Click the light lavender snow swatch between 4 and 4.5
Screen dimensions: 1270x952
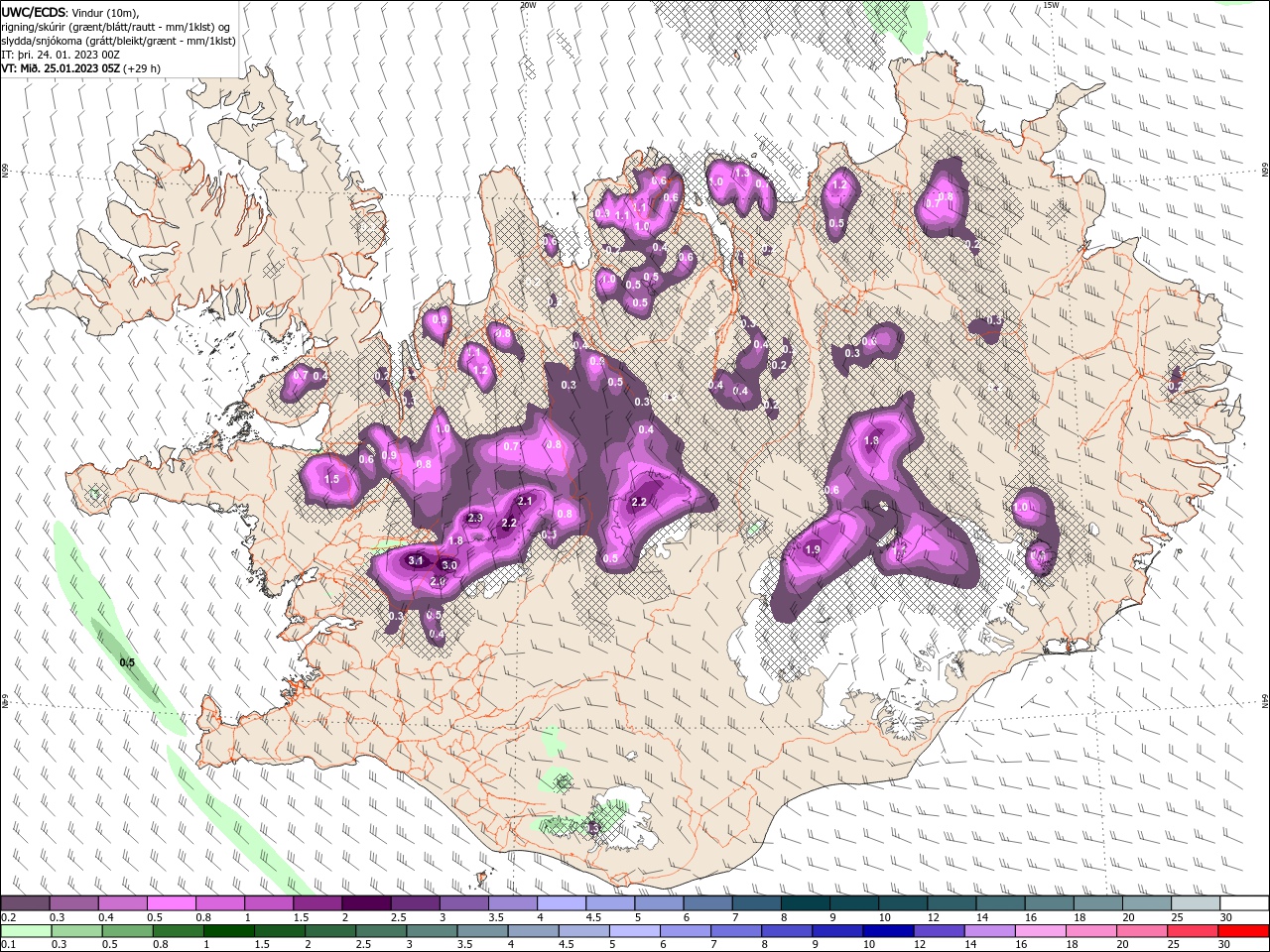click(561, 903)
